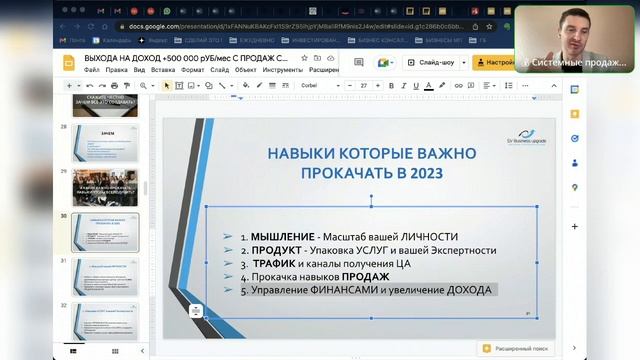
Task: Pick a highlight color
Action: (442, 85)
